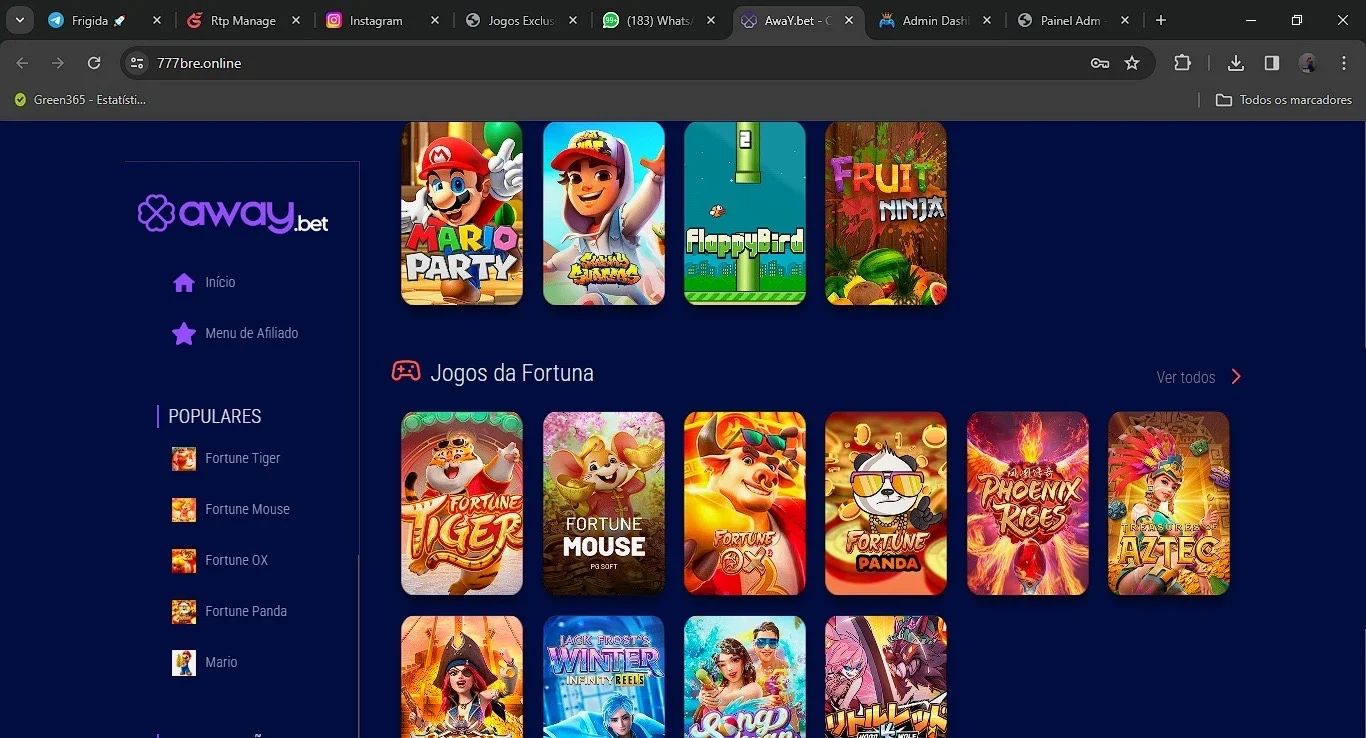The width and height of the screenshot is (1366, 738).
Task: Click the Menu de Afiliado star icon
Action: pyautogui.click(x=184, y=333)
